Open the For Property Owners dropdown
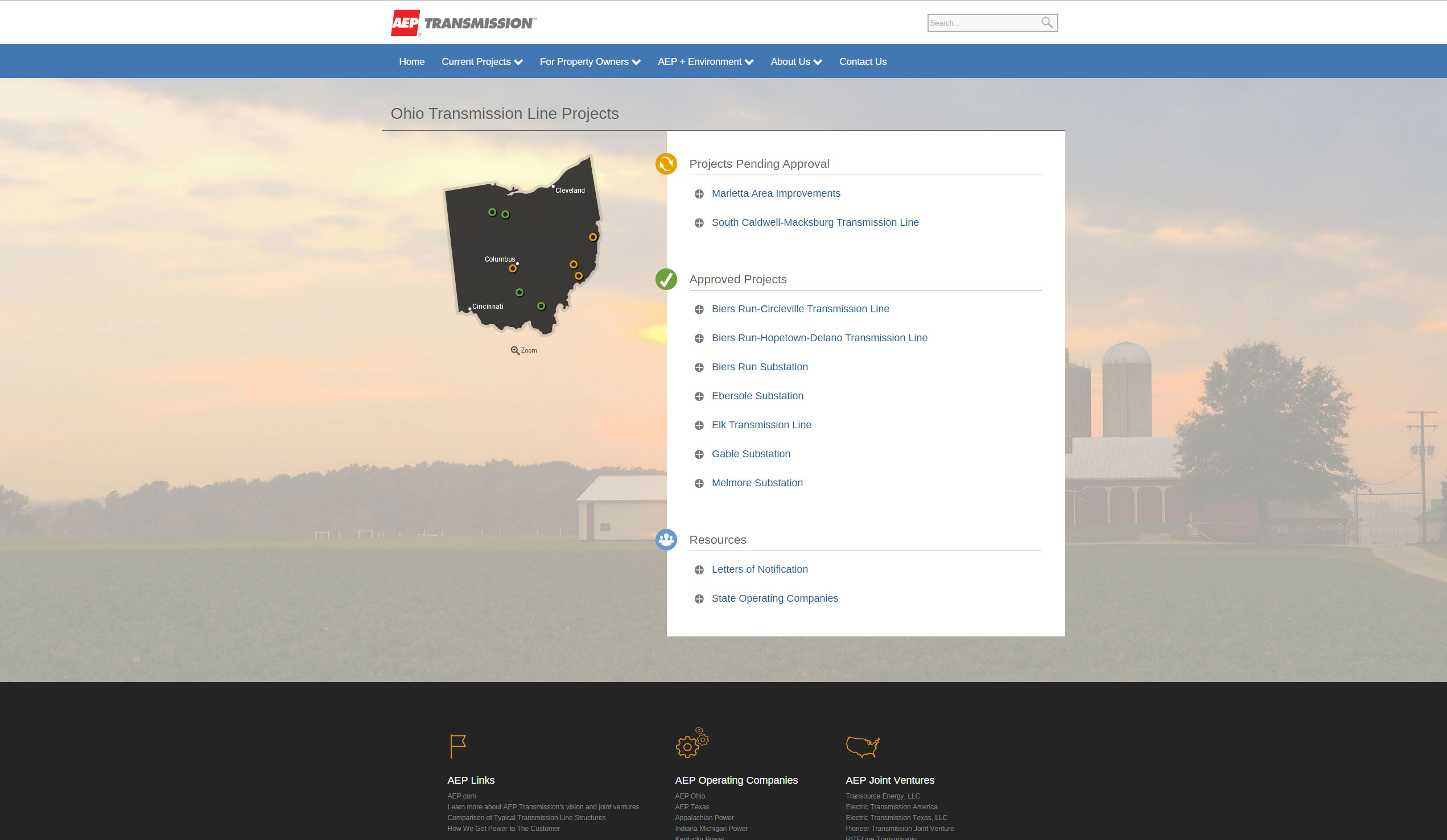Screen dimensions: 1447x840 pos(589,61)
